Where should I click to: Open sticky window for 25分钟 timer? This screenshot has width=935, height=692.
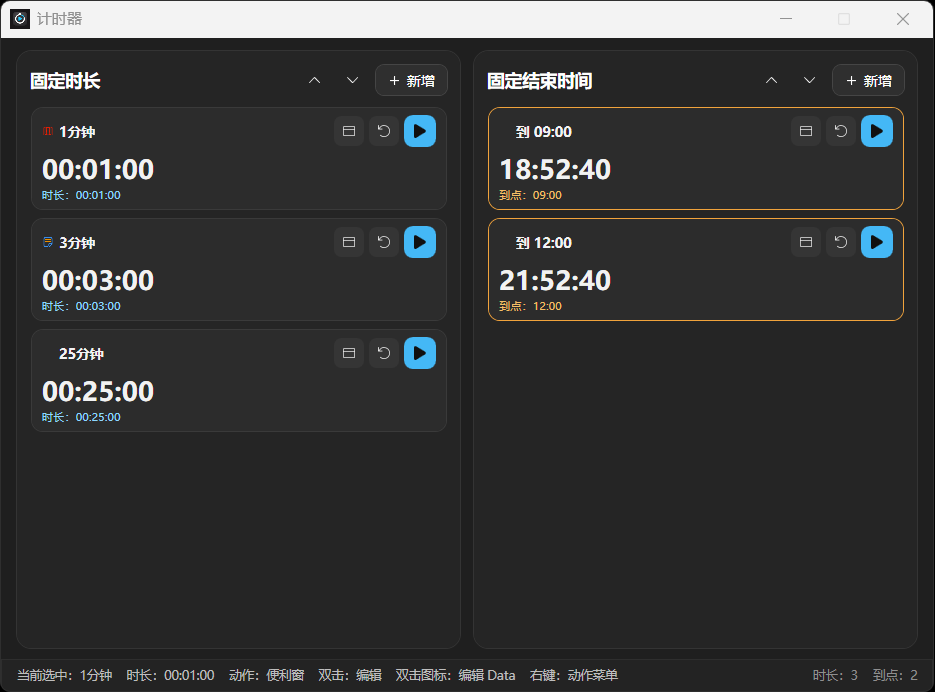[x=349, y=353]
